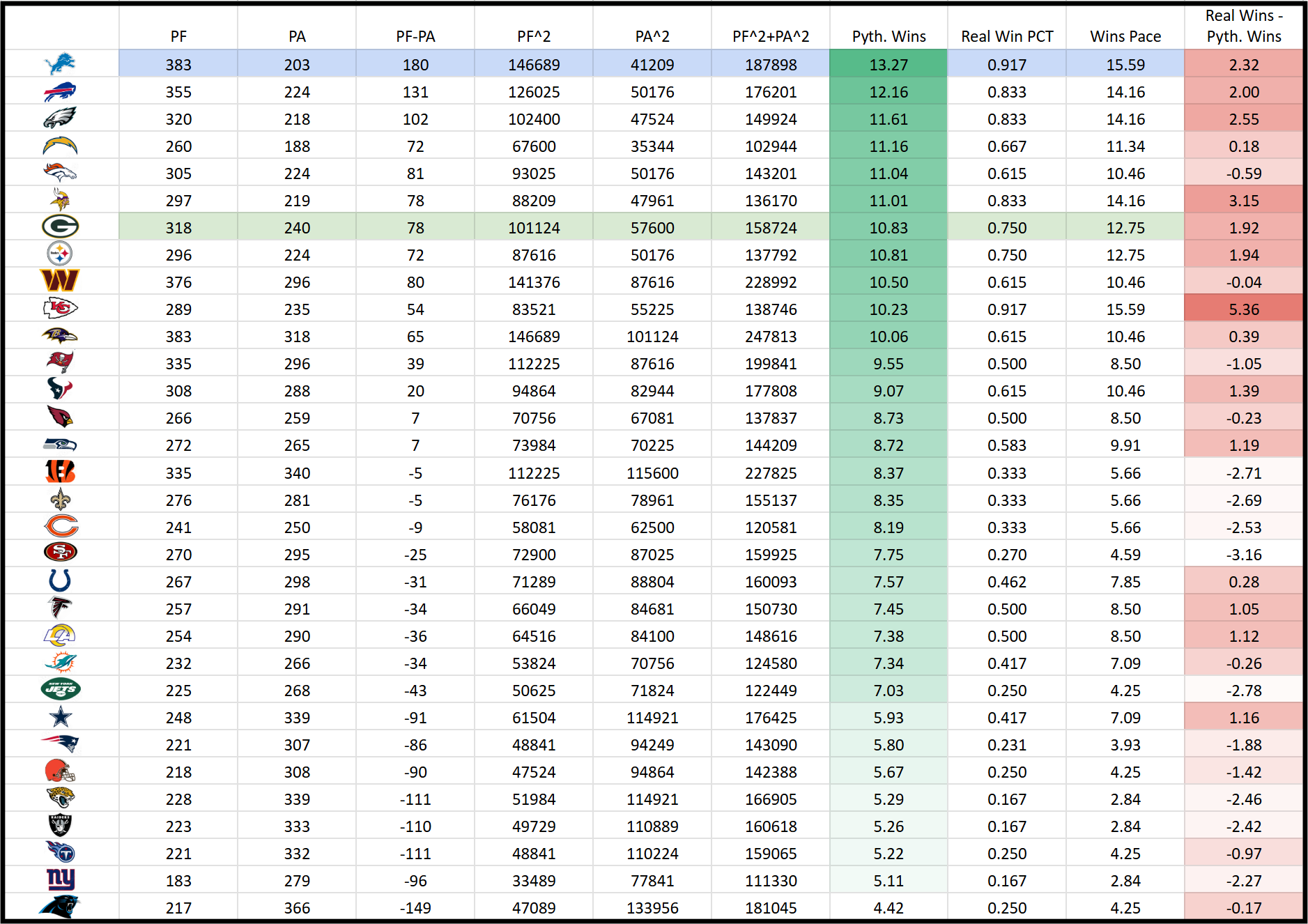Select the Pittsburgh Steelers logo
The image size is (1308, 924).
[x=60, y=254]
